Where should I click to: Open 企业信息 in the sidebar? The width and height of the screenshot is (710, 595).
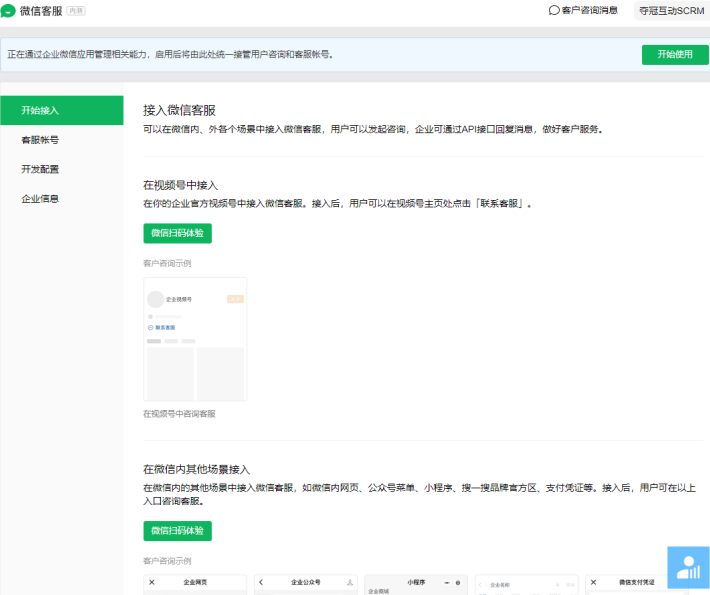pyautogui.click(x=40, y=199)
